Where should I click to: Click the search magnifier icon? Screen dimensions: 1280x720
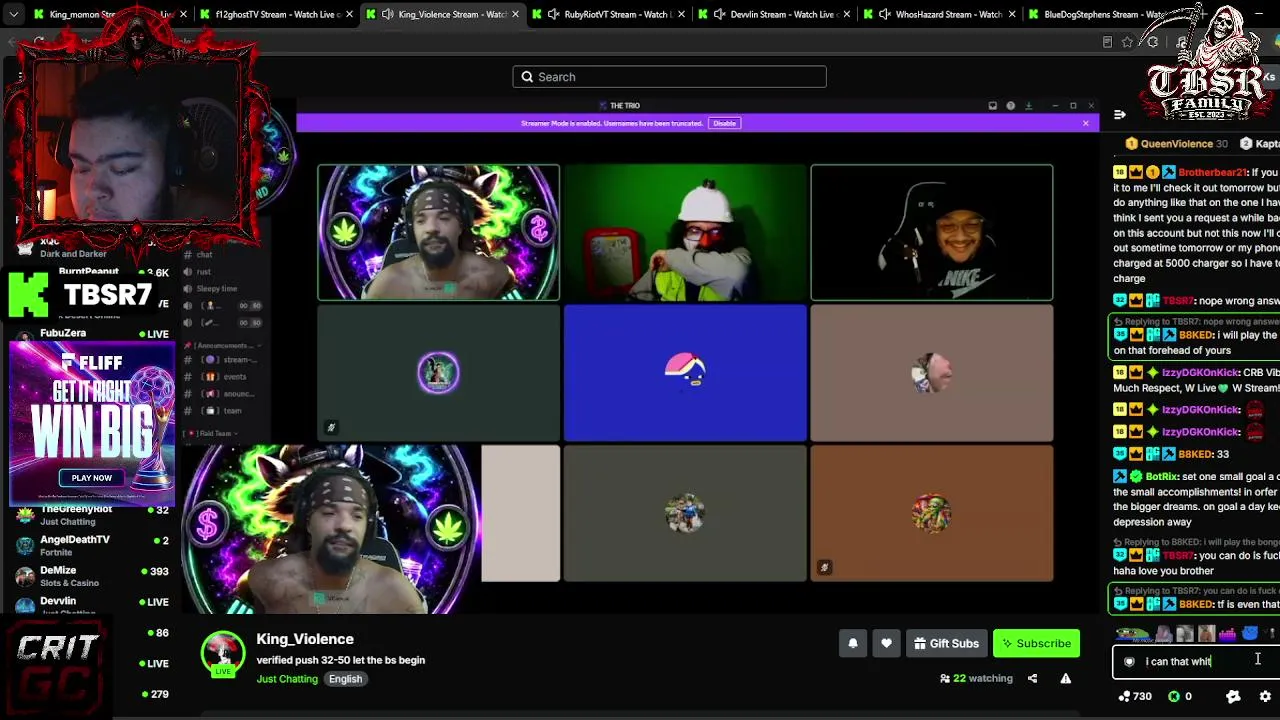point(526,77)
